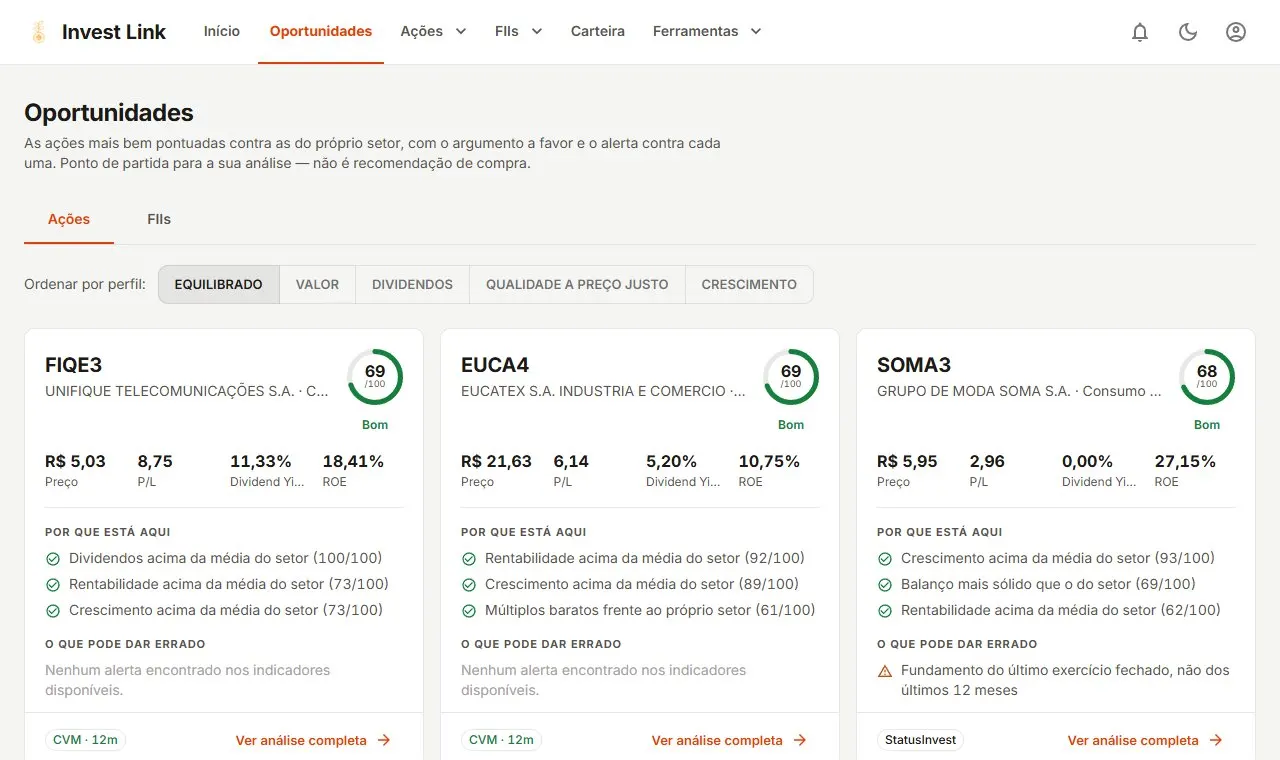Screen dimensions: 1280x760
Task: Click the SOMA3 score ring 68/100
Action: tap(1207, 377)
